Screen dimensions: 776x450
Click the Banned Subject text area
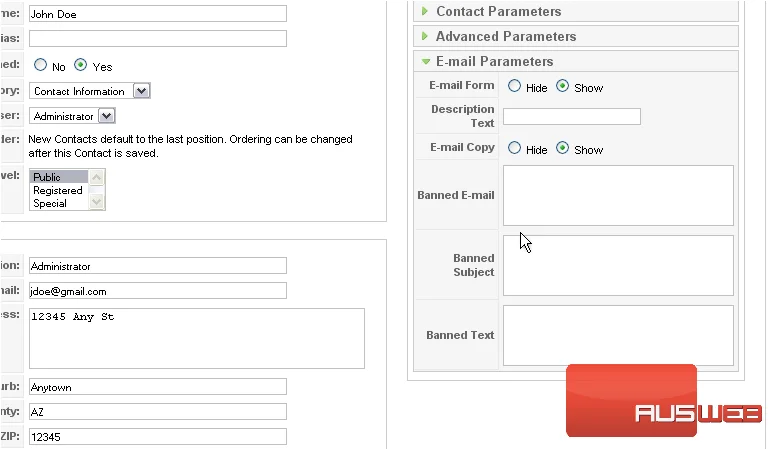tap(618, 265)
